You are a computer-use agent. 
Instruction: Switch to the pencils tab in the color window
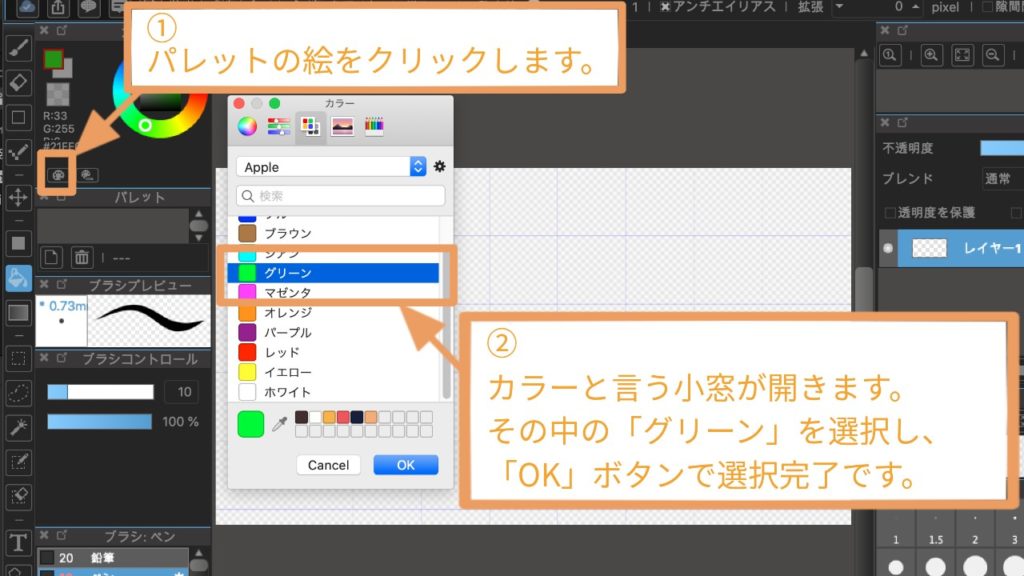click(374, 125)
